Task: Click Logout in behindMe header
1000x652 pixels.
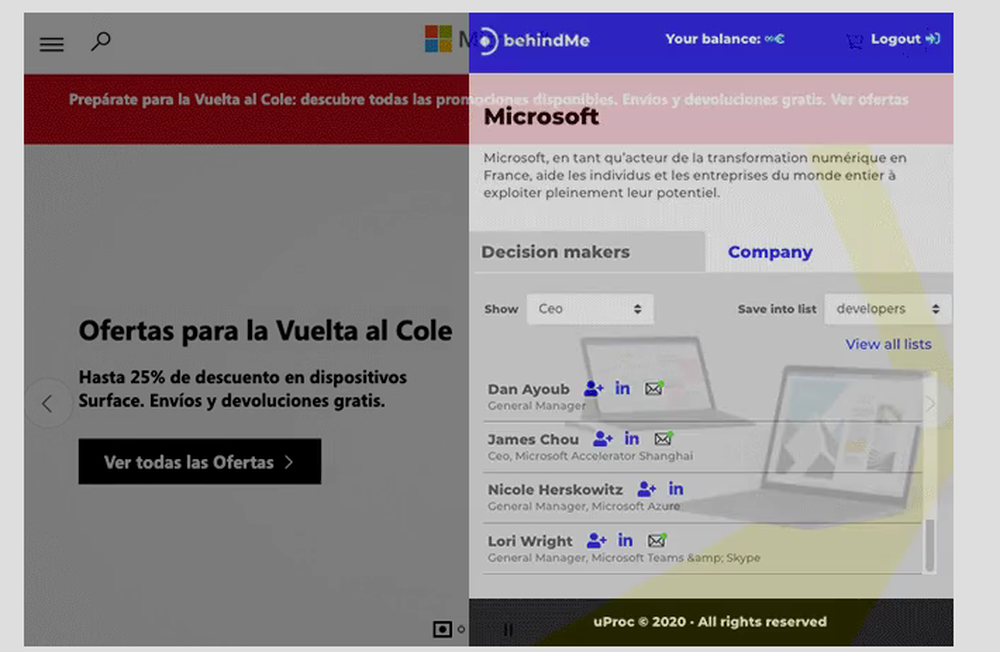Action: (x=906, y=39)
